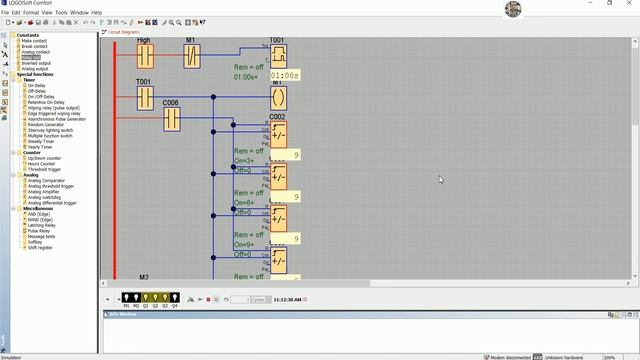The image size is (640, 360).
Task: Click the Delete (X) toolbar icon
Action: coord(76,22)
